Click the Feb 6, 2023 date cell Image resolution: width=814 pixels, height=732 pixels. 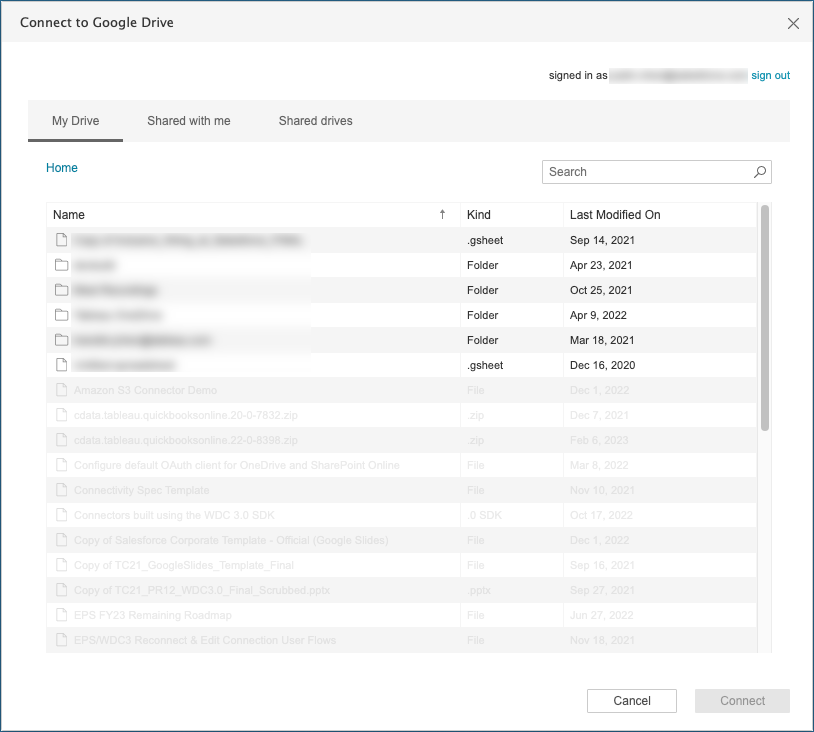[x=599, y=440]
